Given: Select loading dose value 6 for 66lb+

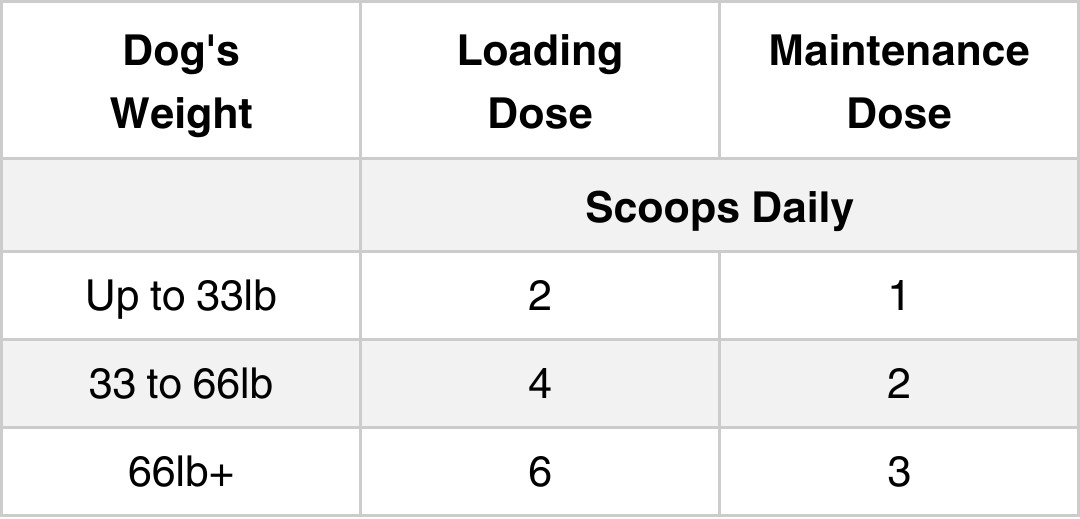Looking at the screenshot, I should click(540, 472).
